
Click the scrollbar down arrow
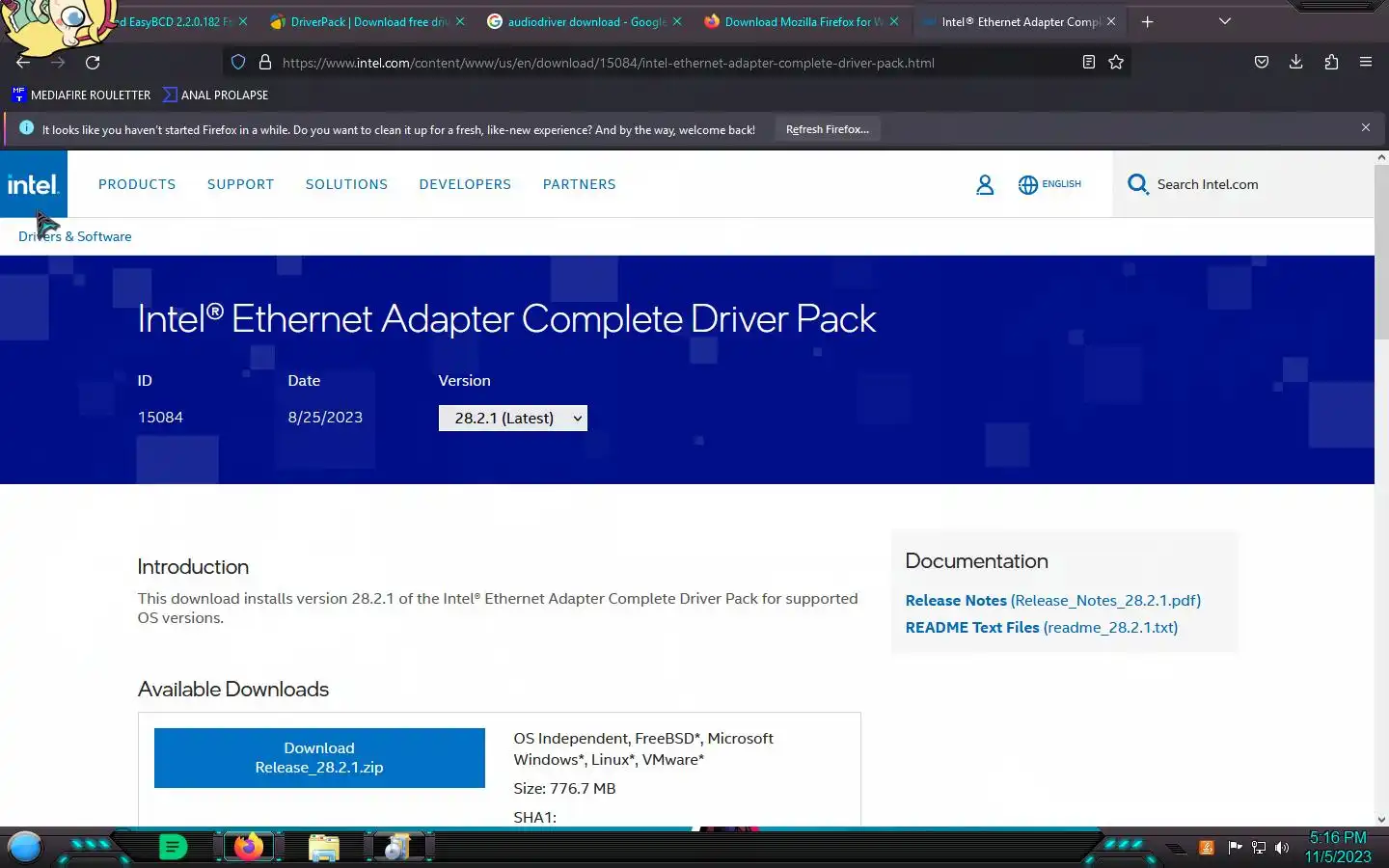coord(1381,819)
